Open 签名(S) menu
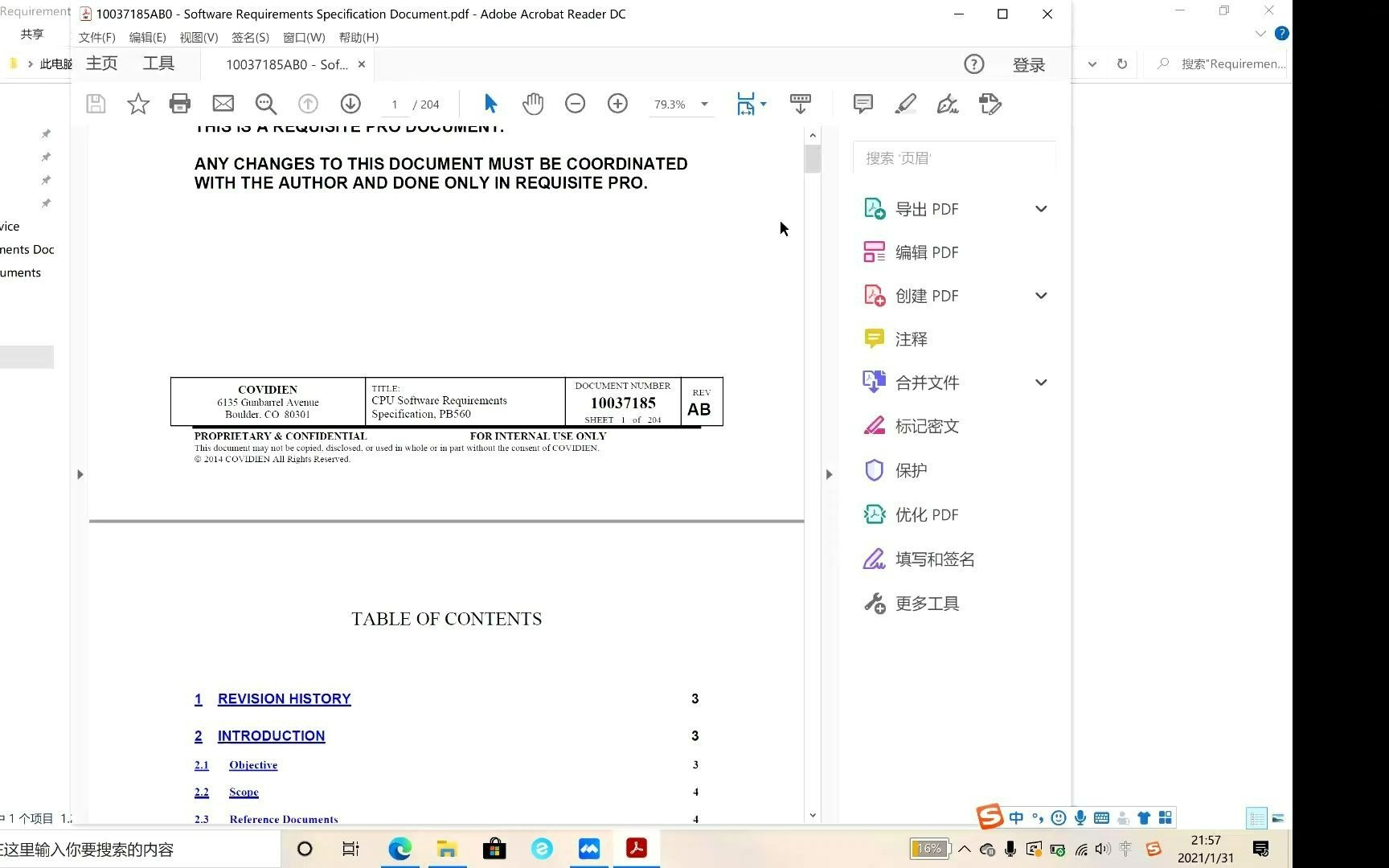This screenshot has width=1389, height=868. pyautogui.click(x=250, y=37)
